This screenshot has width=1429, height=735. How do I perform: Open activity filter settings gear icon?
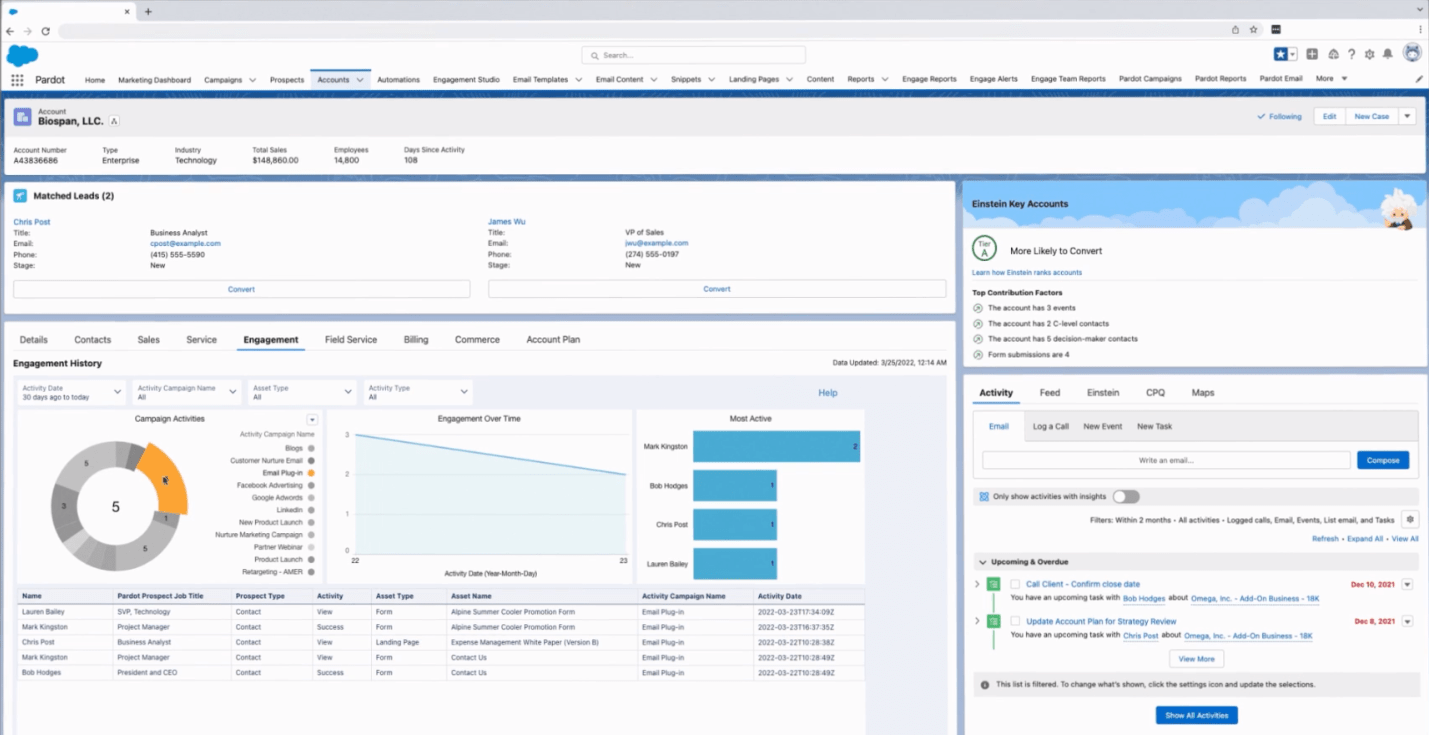pos(1410,520)
